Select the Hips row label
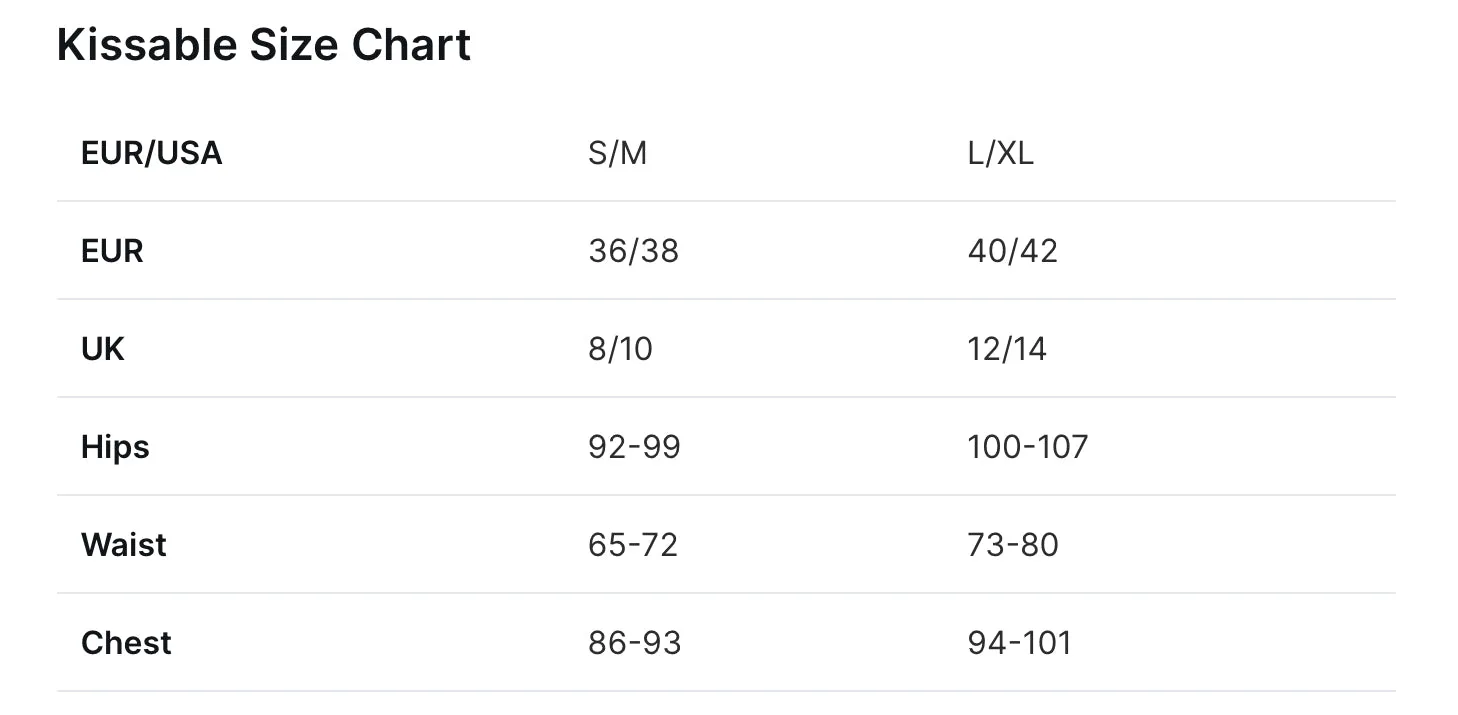Image resolution: width=1458 pixels, height=715 pixels. point(115,447)
